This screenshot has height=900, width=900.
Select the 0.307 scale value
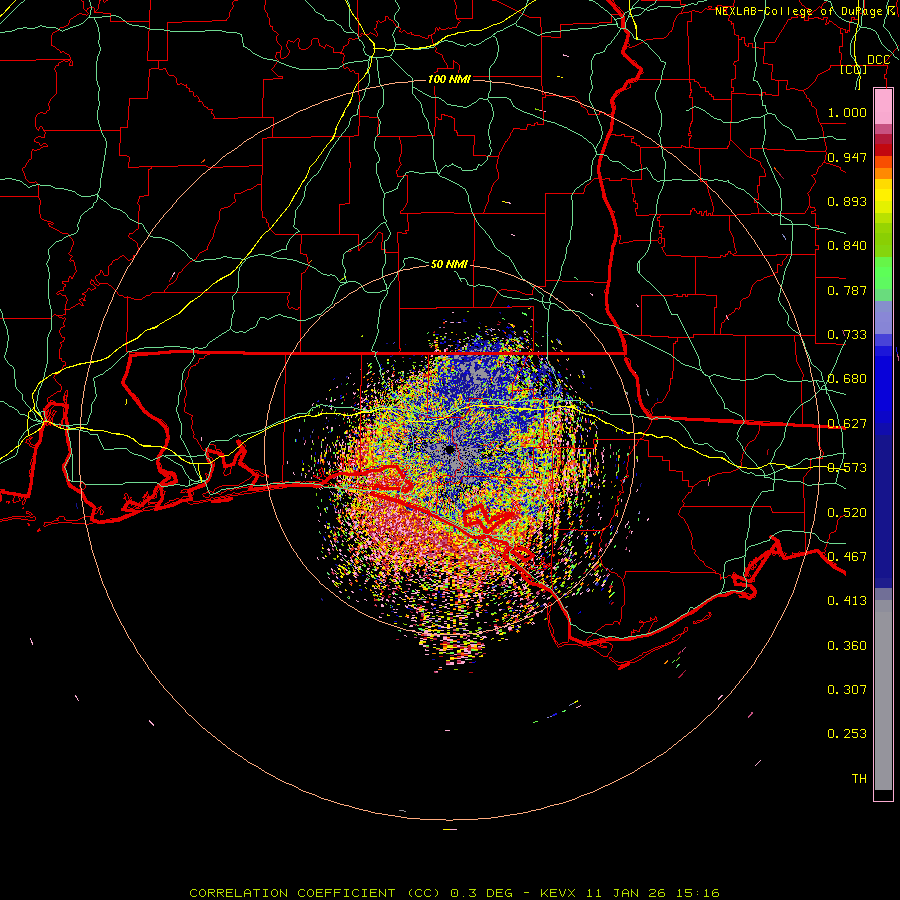[847, 689]
